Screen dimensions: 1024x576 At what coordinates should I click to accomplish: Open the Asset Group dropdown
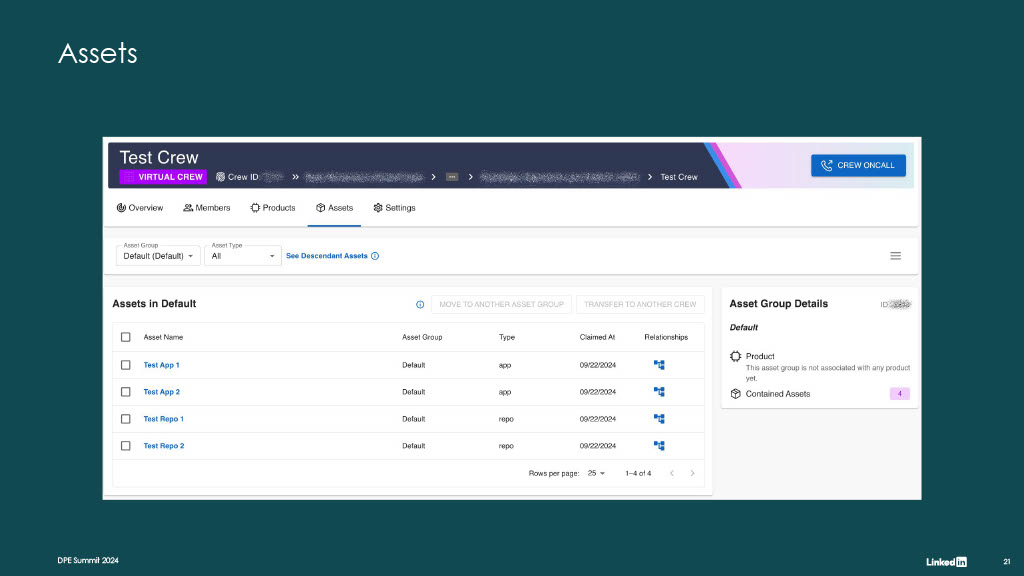point(158,255)
